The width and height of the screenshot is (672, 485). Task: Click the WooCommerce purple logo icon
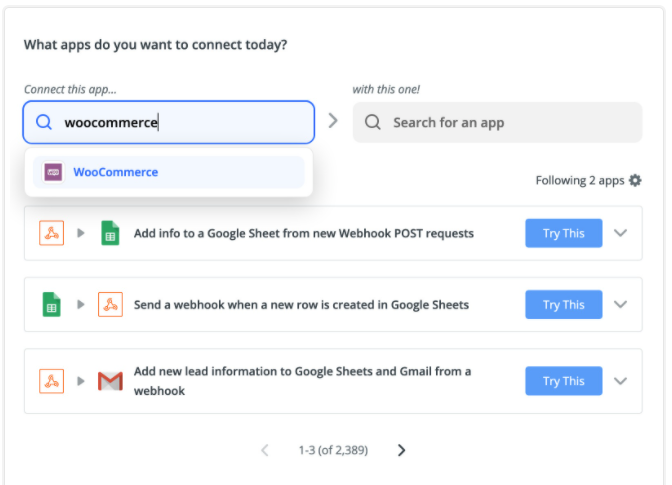click(x=53, y=172)
